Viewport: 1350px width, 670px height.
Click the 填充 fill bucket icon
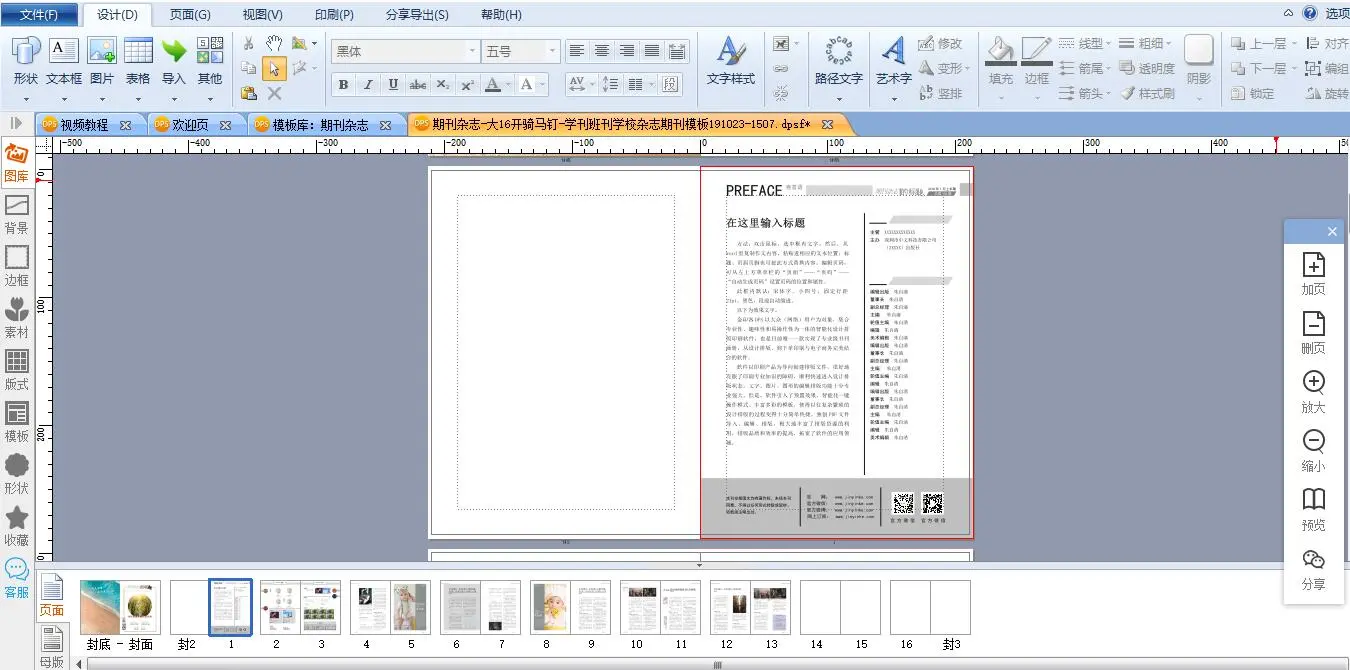tap(1000, 52)
